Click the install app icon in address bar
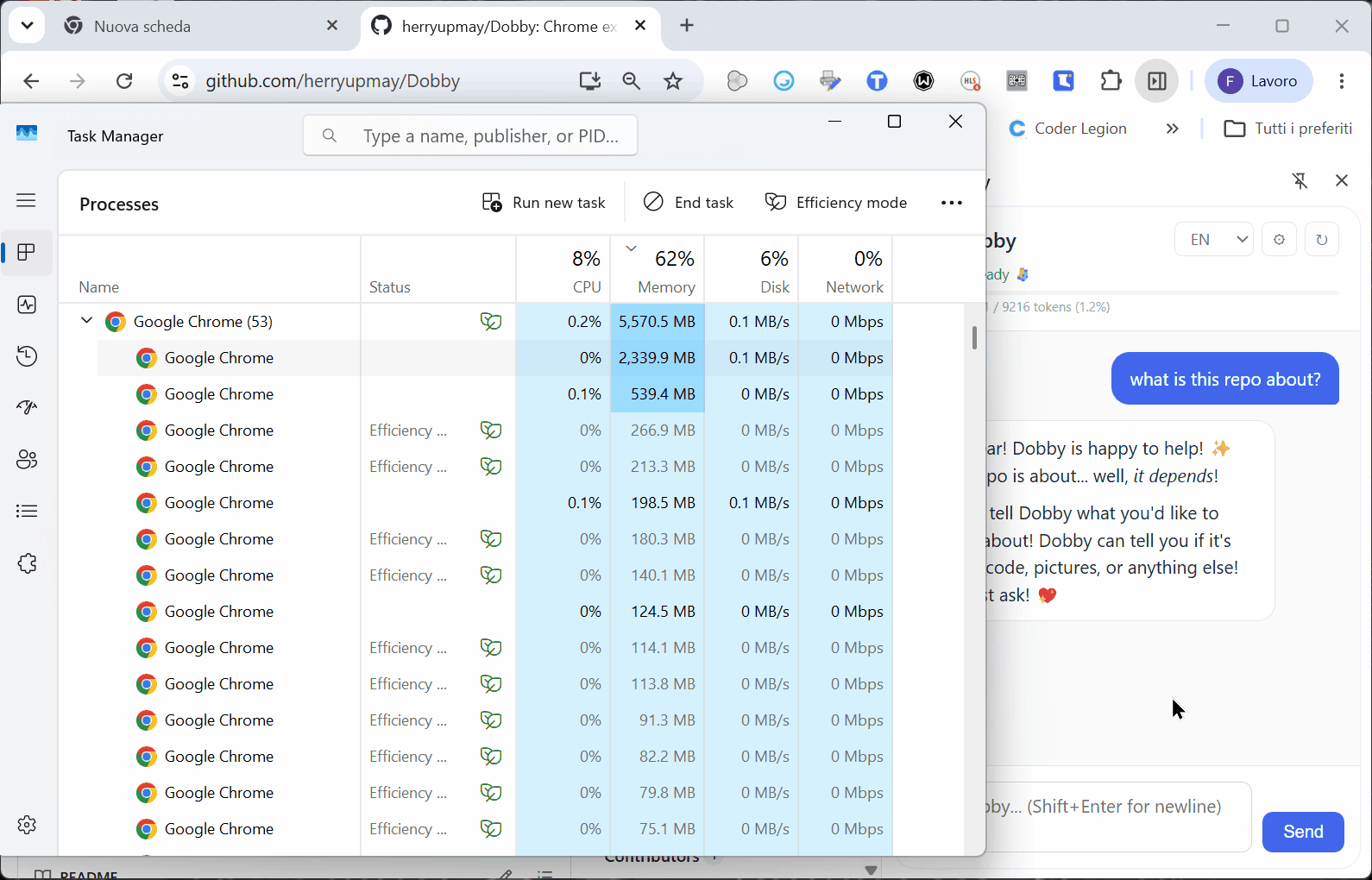This screenshot has height=880, width=1372. pos(590,81)
